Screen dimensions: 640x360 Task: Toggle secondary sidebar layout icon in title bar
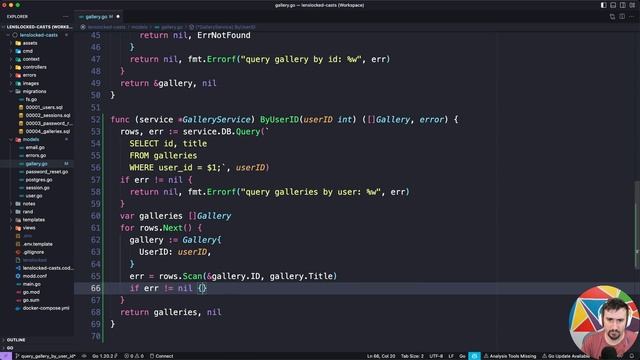click(622, 5)
